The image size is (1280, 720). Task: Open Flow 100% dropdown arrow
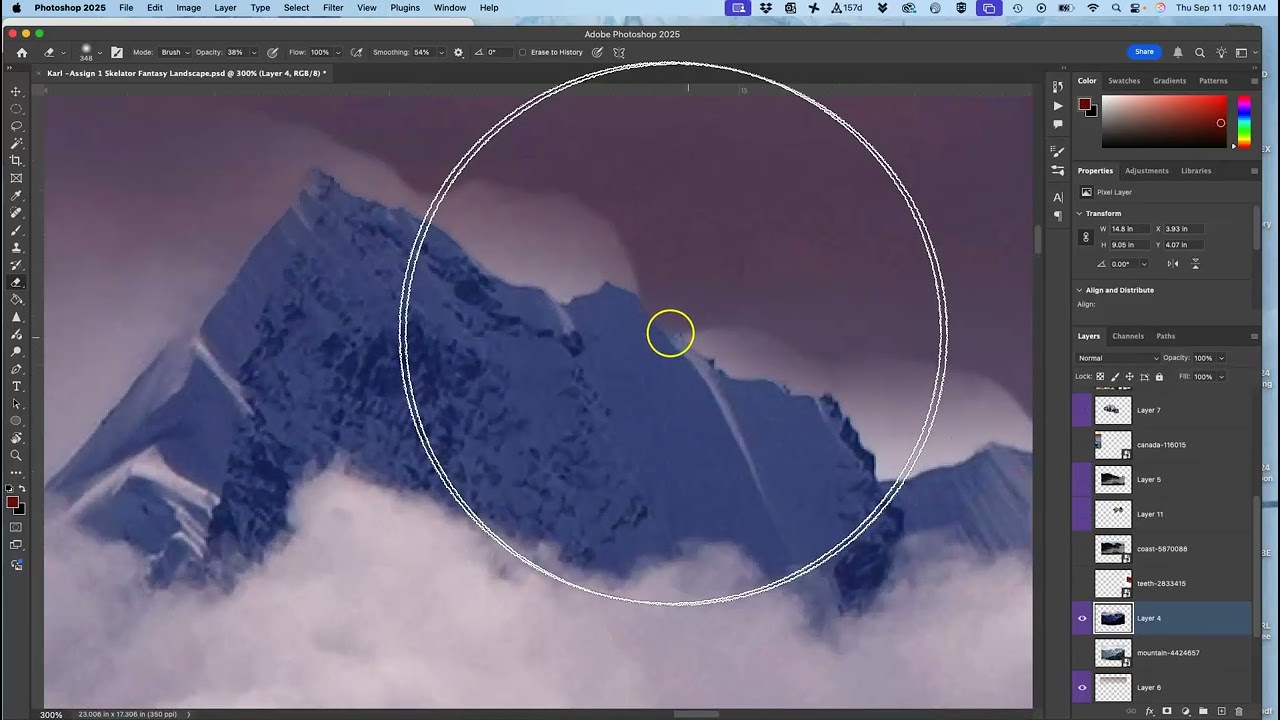click(338, 52)
